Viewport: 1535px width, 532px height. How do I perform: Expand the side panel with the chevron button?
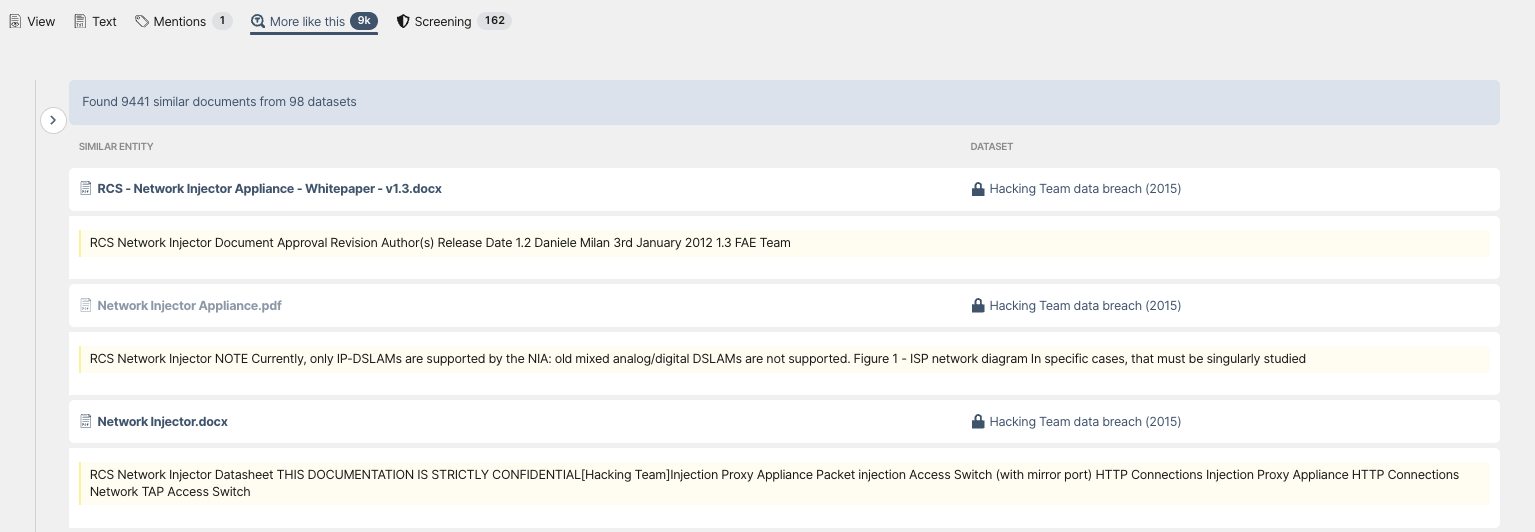[53, 120]
